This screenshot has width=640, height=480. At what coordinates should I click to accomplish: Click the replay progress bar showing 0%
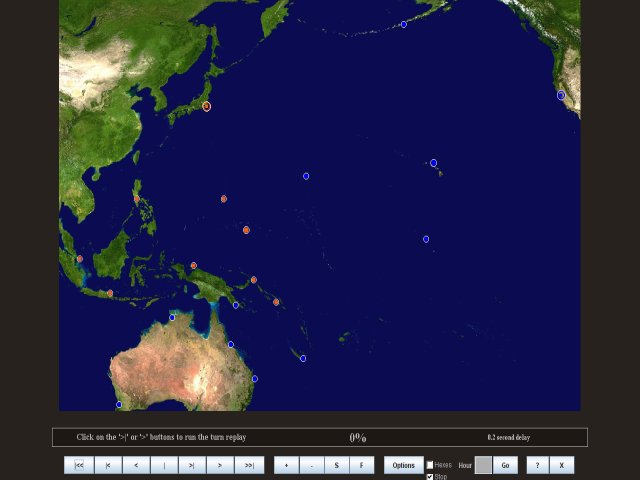tap(357, 437)
